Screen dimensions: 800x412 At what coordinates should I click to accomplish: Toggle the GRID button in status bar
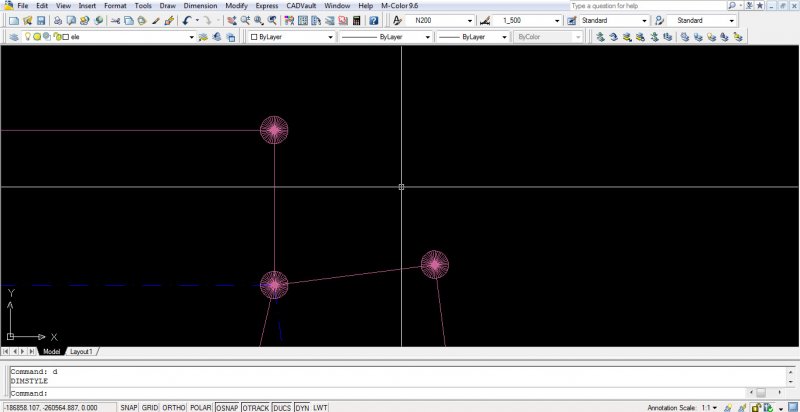pos(150,407)
